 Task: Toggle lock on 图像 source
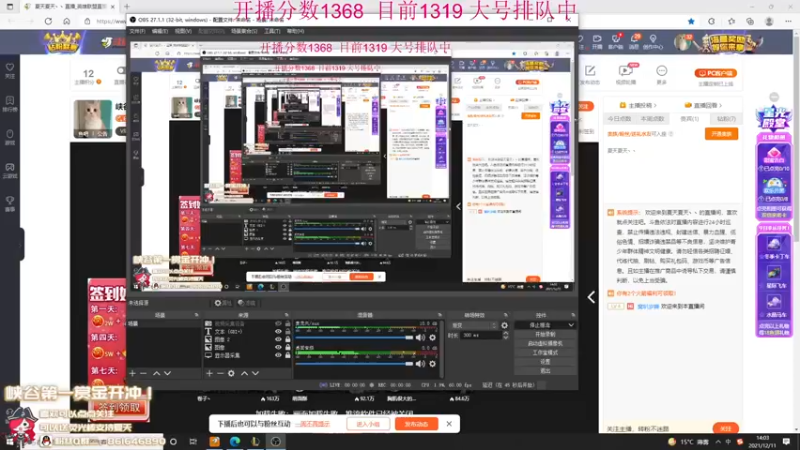click(288, 347)
